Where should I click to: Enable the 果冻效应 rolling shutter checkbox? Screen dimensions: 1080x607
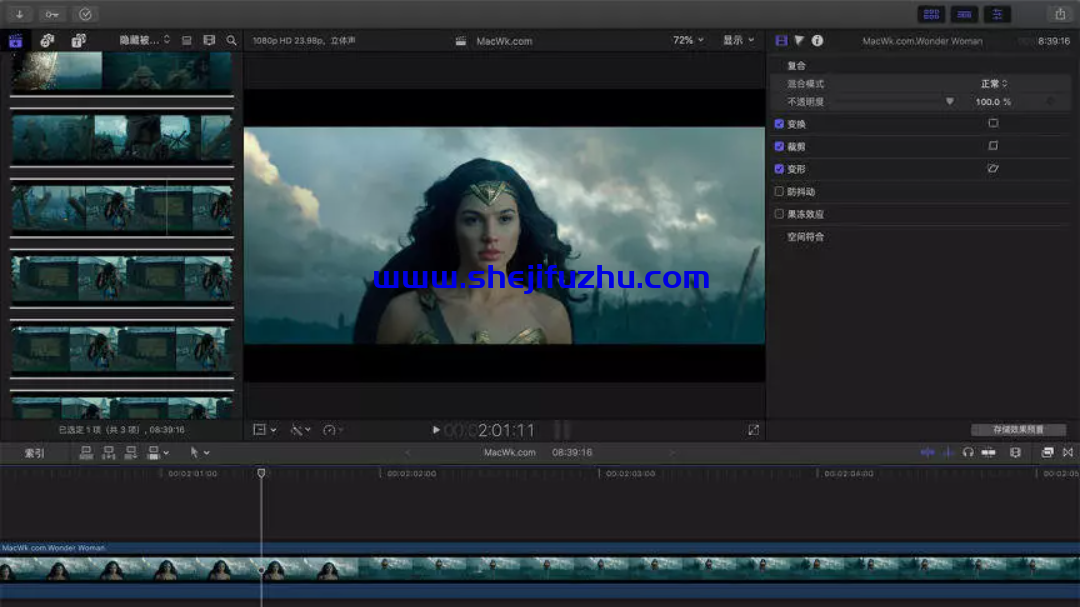coord(779,214)
